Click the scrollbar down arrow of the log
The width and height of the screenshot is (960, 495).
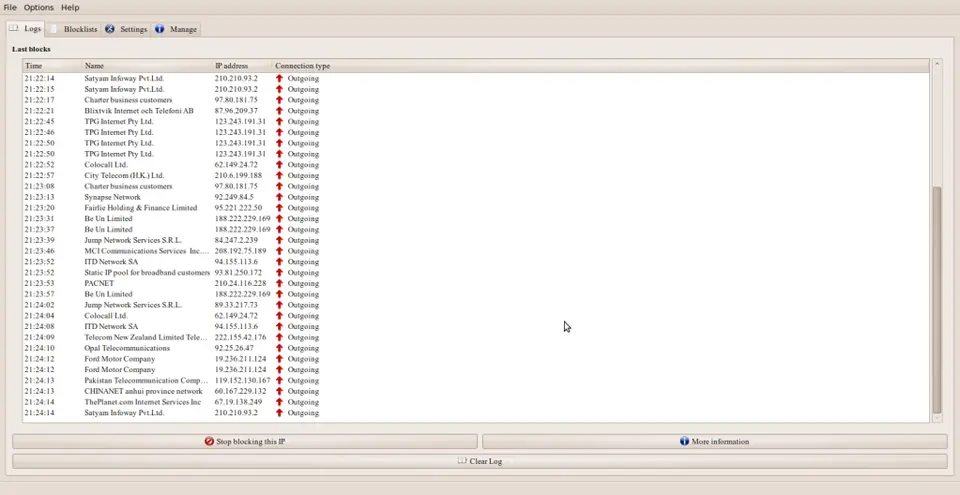click(x=937, y=418)
